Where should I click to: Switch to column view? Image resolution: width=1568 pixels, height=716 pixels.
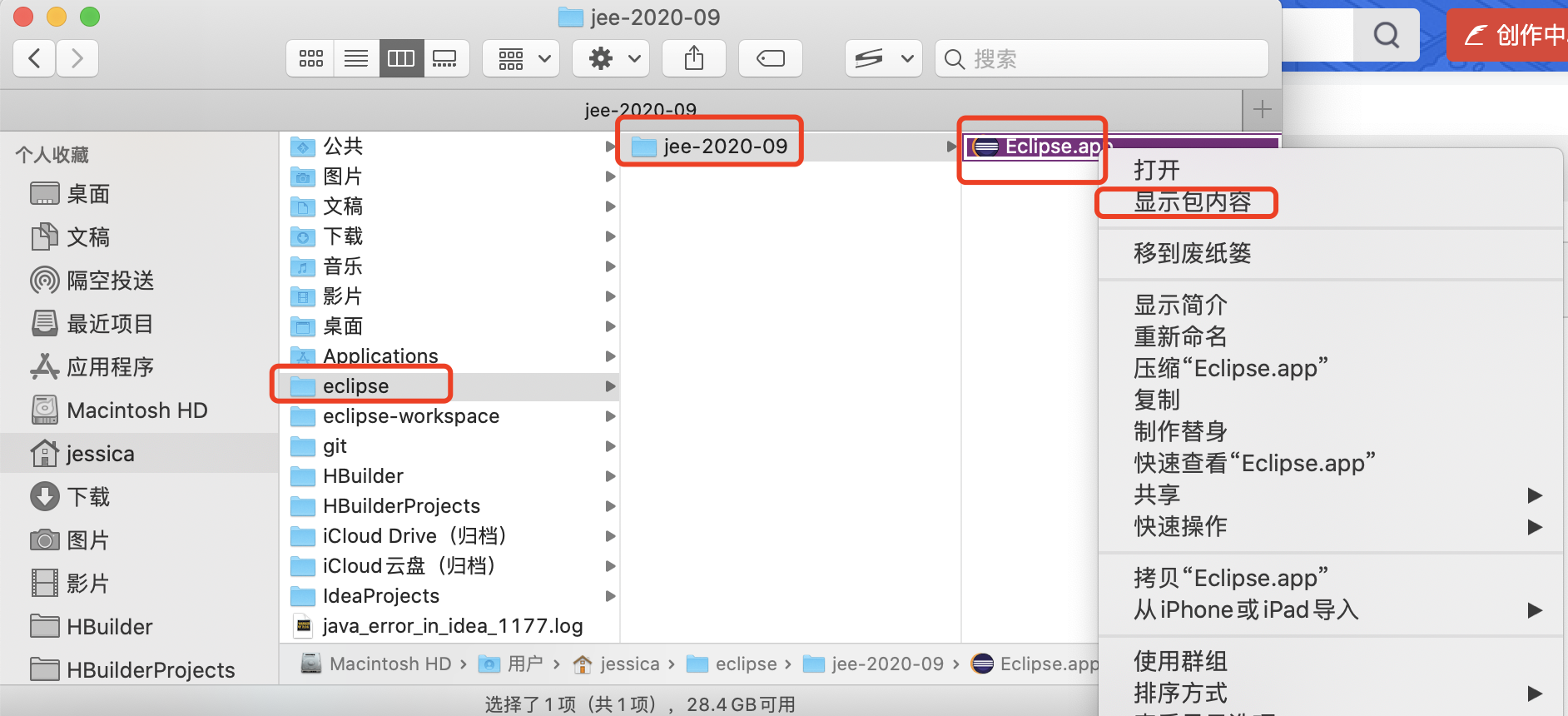pyautogui.click(x=401, y=58)
